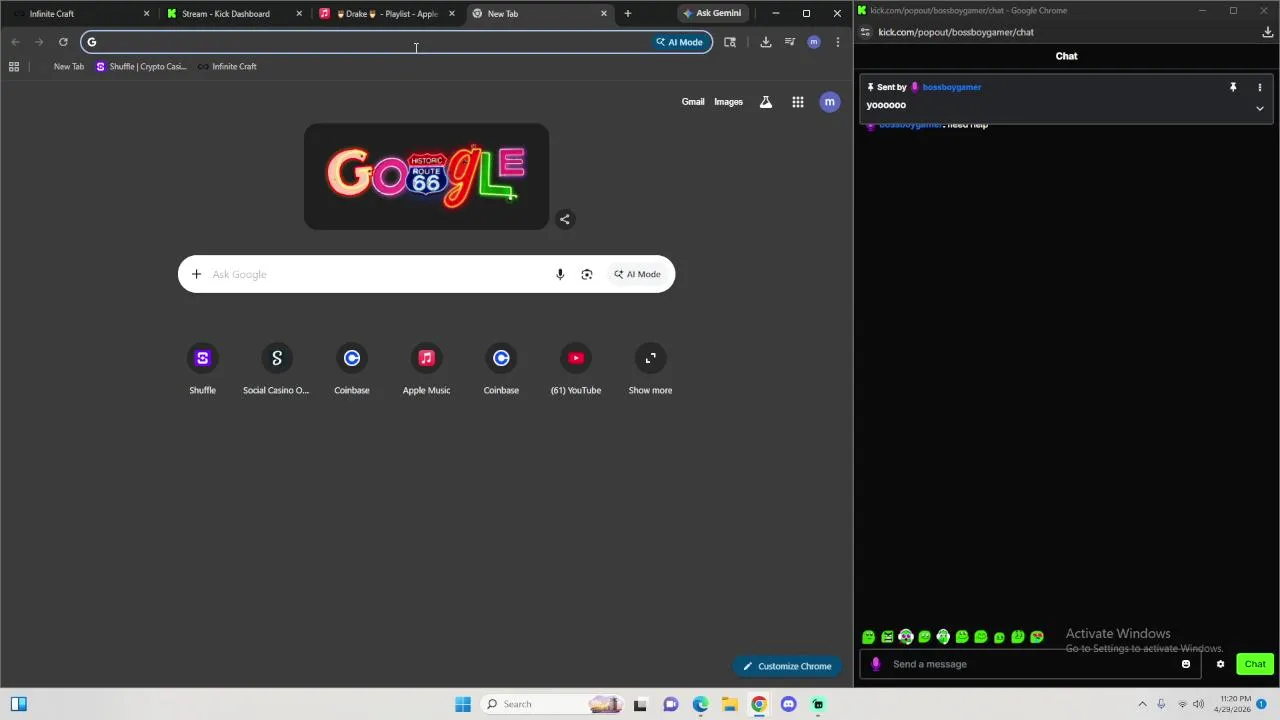1280x720 pixels.
Task: Open the New Tab bookmark
Action: (x=69, y=67)
